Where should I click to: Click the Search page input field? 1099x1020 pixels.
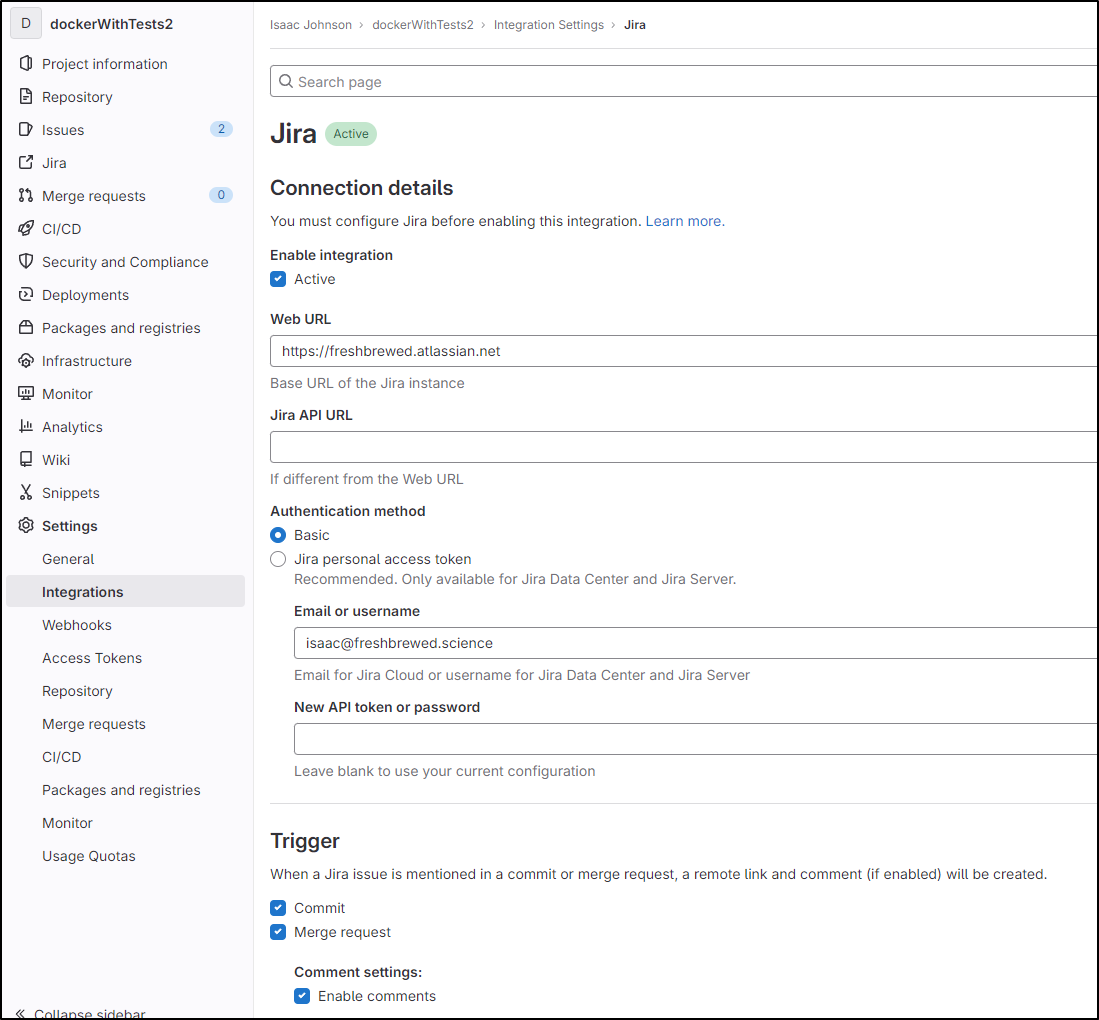684,81
